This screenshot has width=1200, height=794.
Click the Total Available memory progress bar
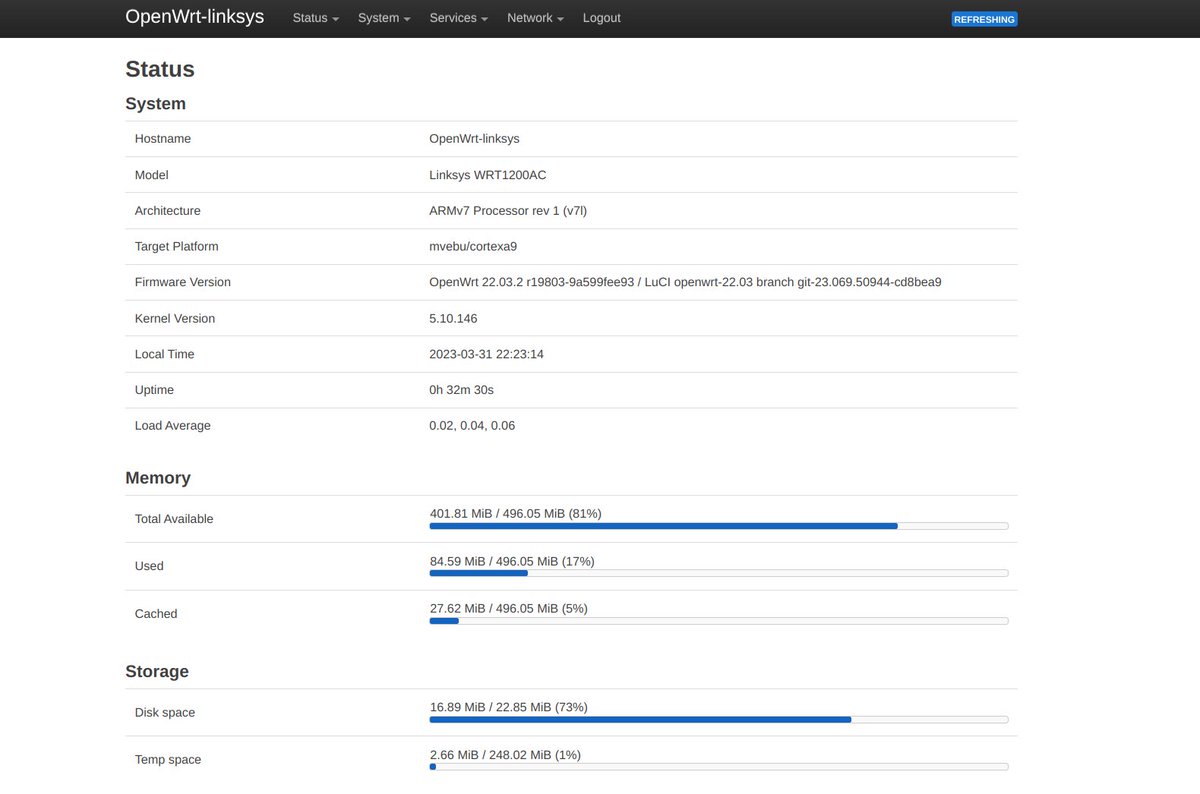pos(719,526)
